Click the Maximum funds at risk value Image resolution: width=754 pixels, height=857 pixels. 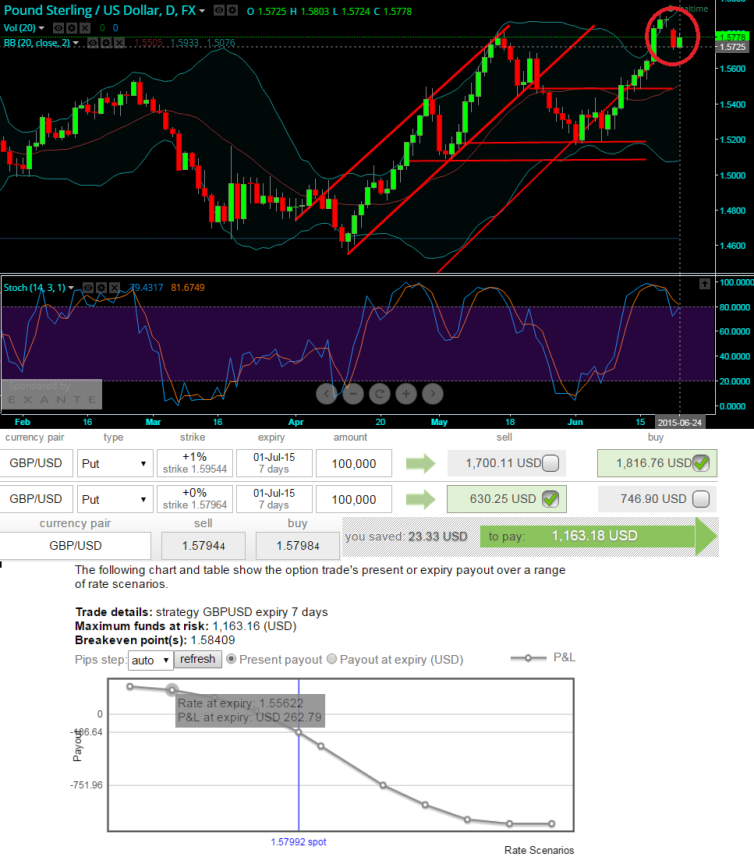[255, 626]
